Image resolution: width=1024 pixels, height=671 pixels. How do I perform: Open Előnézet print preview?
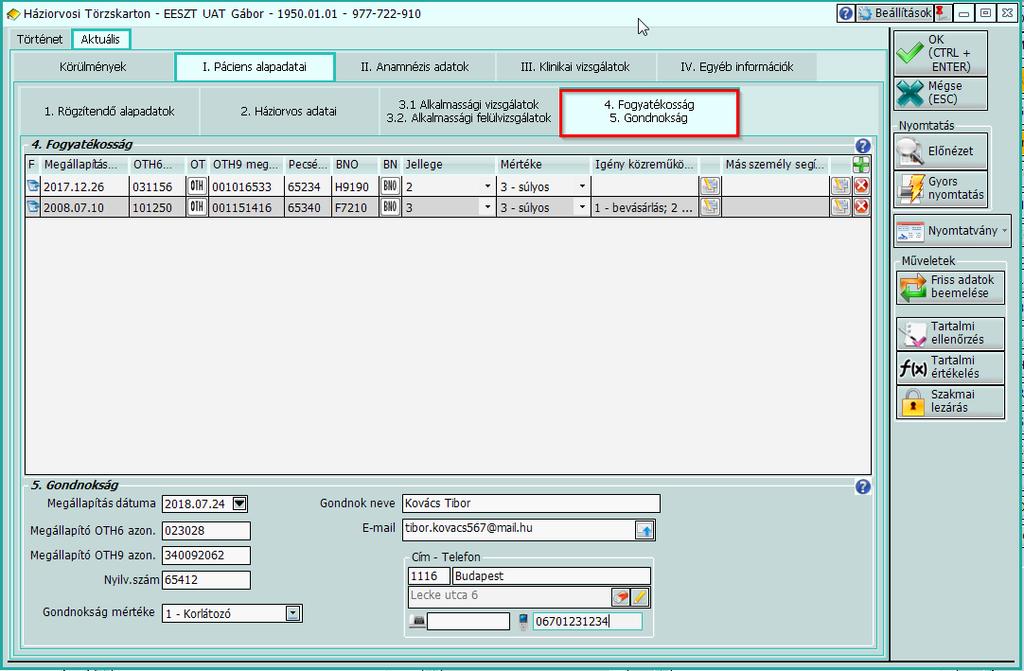940,151
